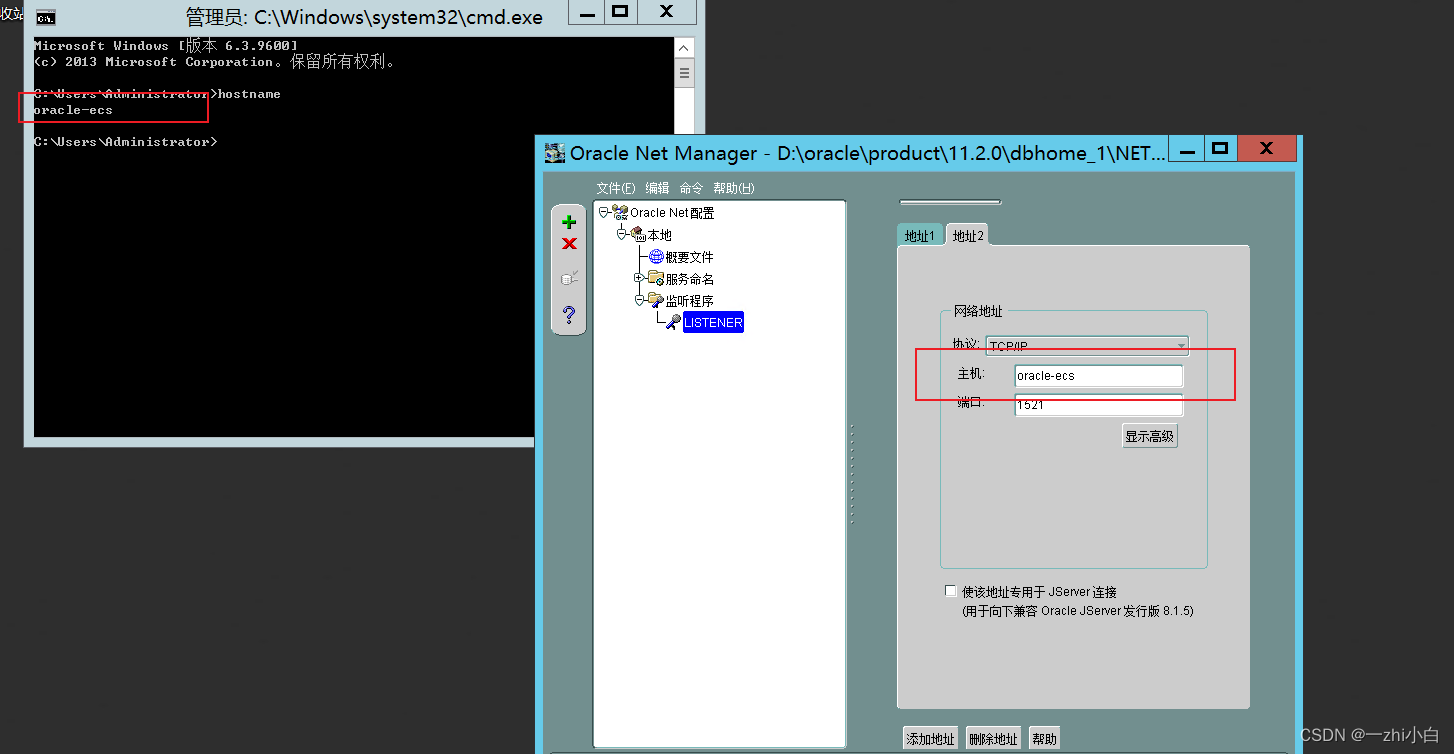Expand the 服务命名 tree node
This screenshot has height=754, width=1454.
click(639, 278)
